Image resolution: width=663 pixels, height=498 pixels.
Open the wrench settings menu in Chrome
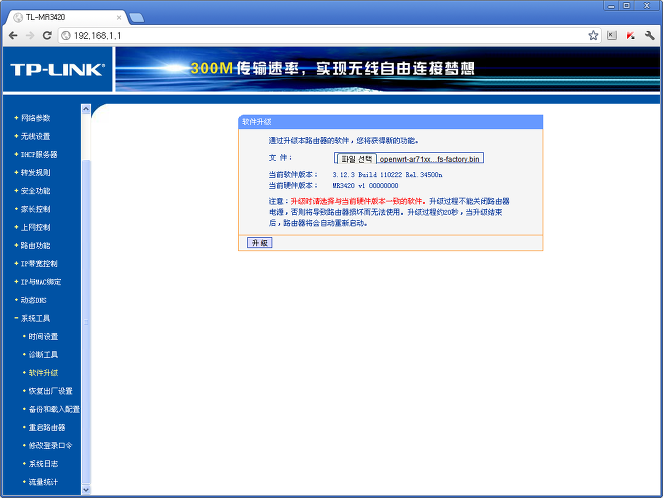click(649, 36)
